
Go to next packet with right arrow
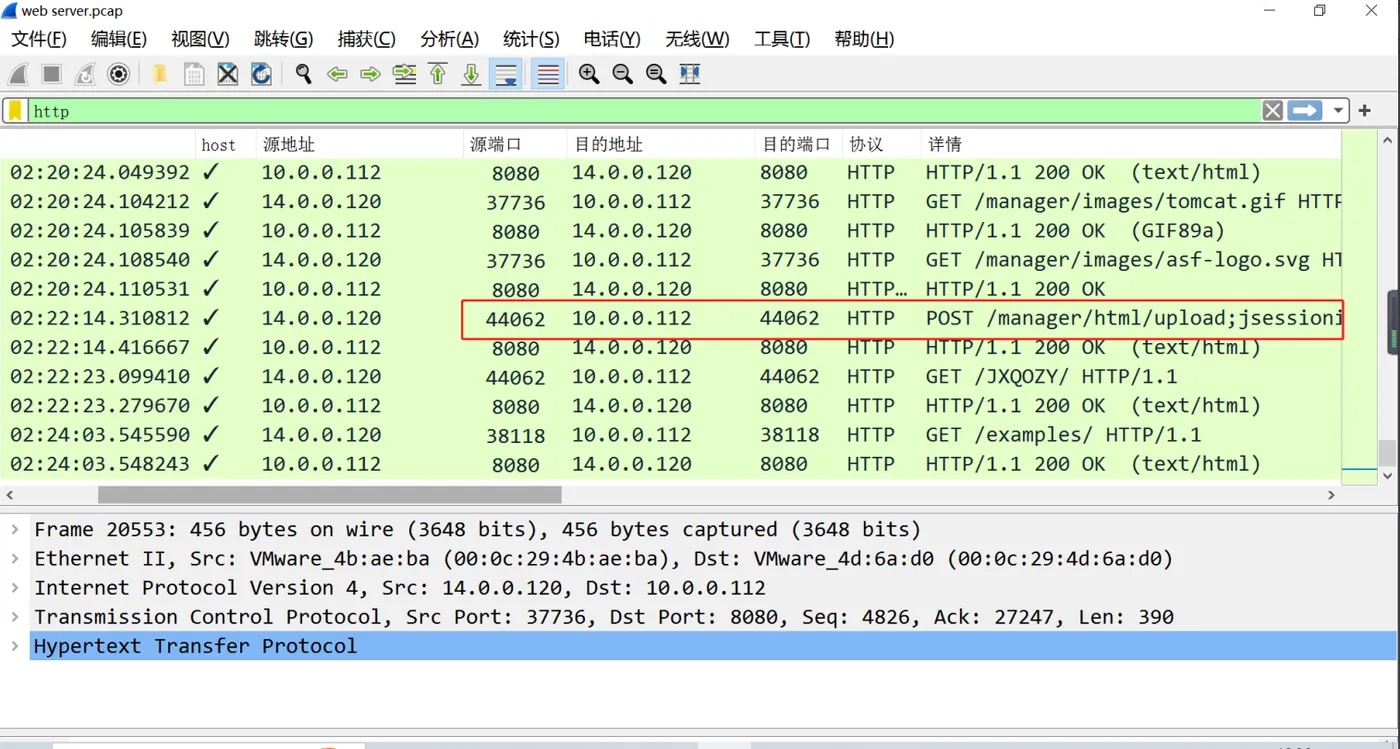click(x=370, y=74)
